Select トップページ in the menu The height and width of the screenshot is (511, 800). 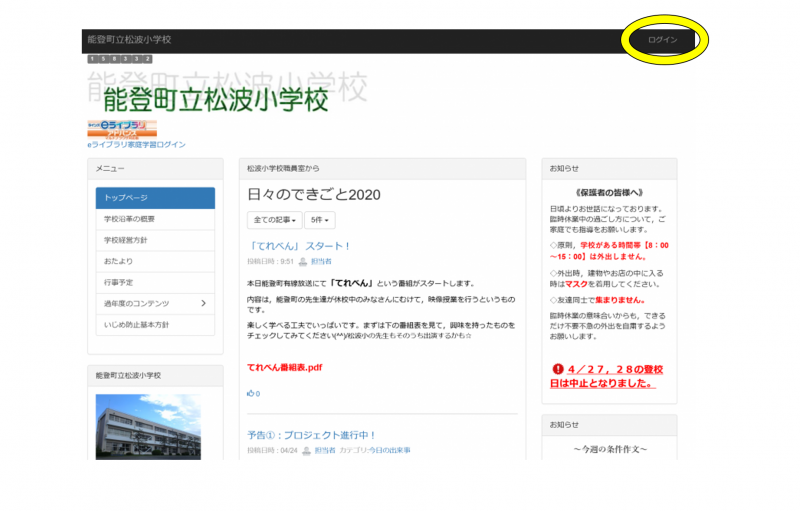(x=155, y=198)
